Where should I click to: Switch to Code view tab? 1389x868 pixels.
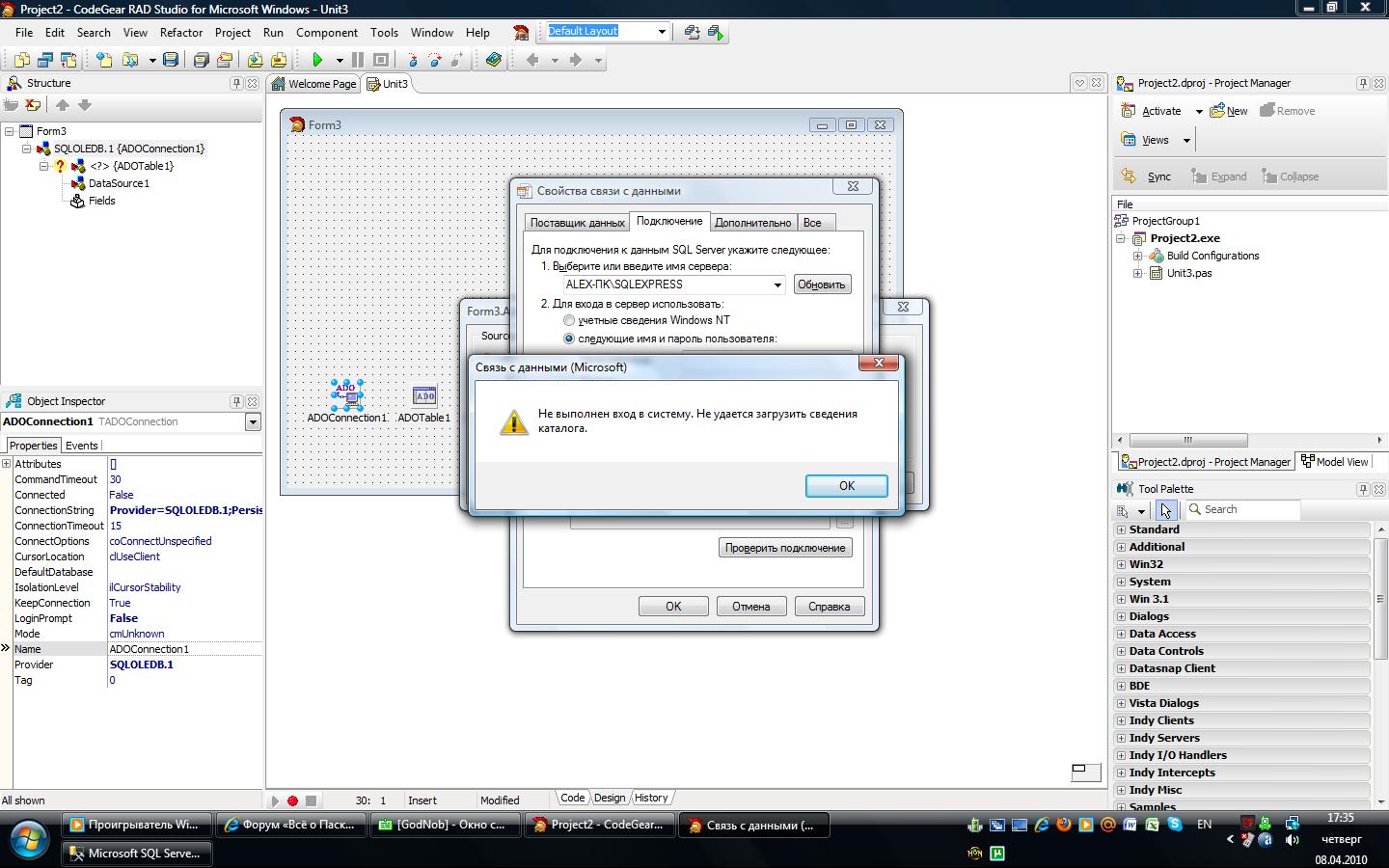click(x=572, y=798)
